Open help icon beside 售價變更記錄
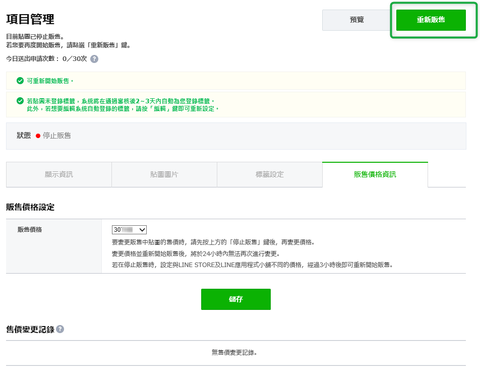 tap(60, 329)
